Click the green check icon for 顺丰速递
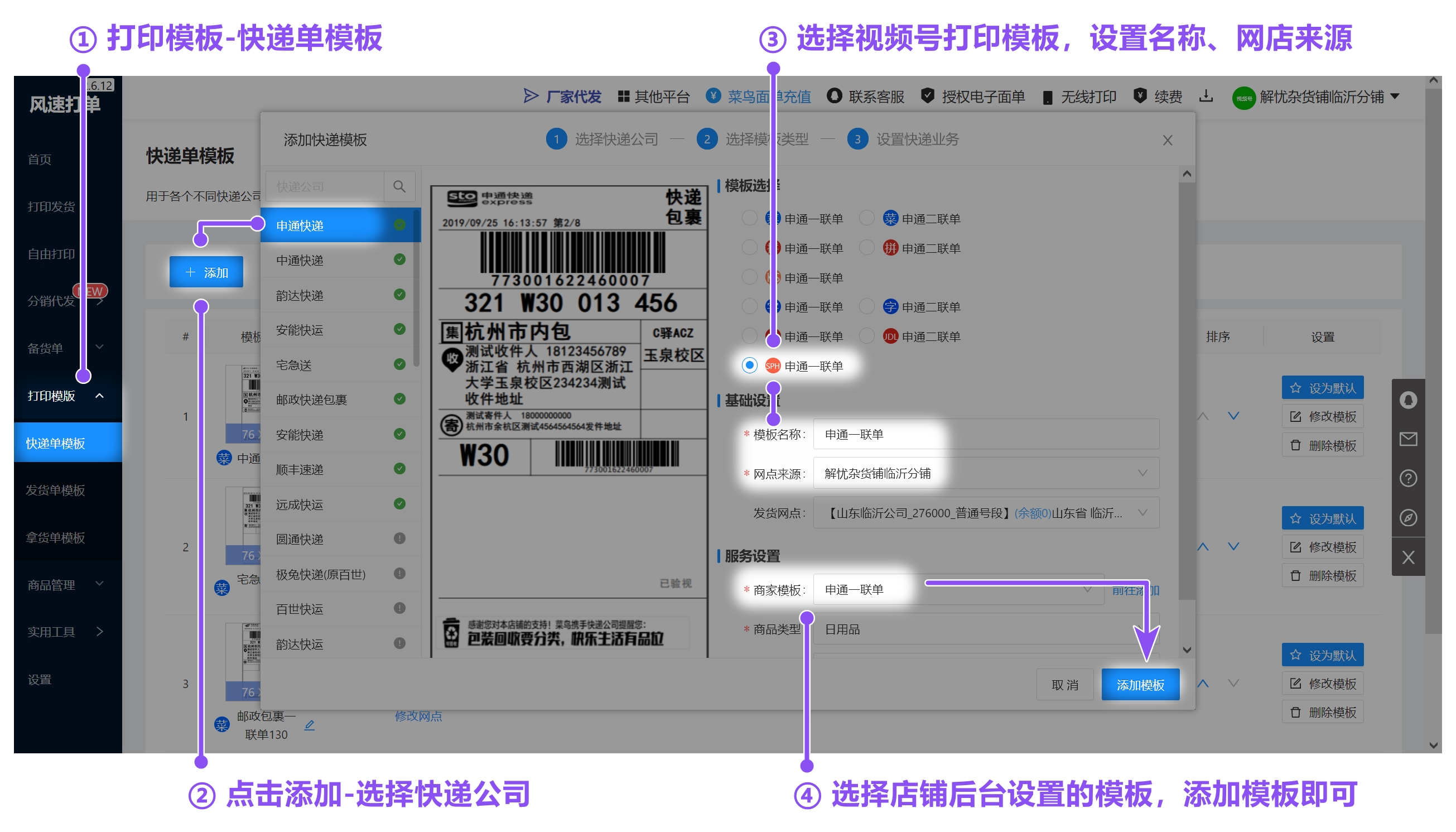 [x=399, y=469]
